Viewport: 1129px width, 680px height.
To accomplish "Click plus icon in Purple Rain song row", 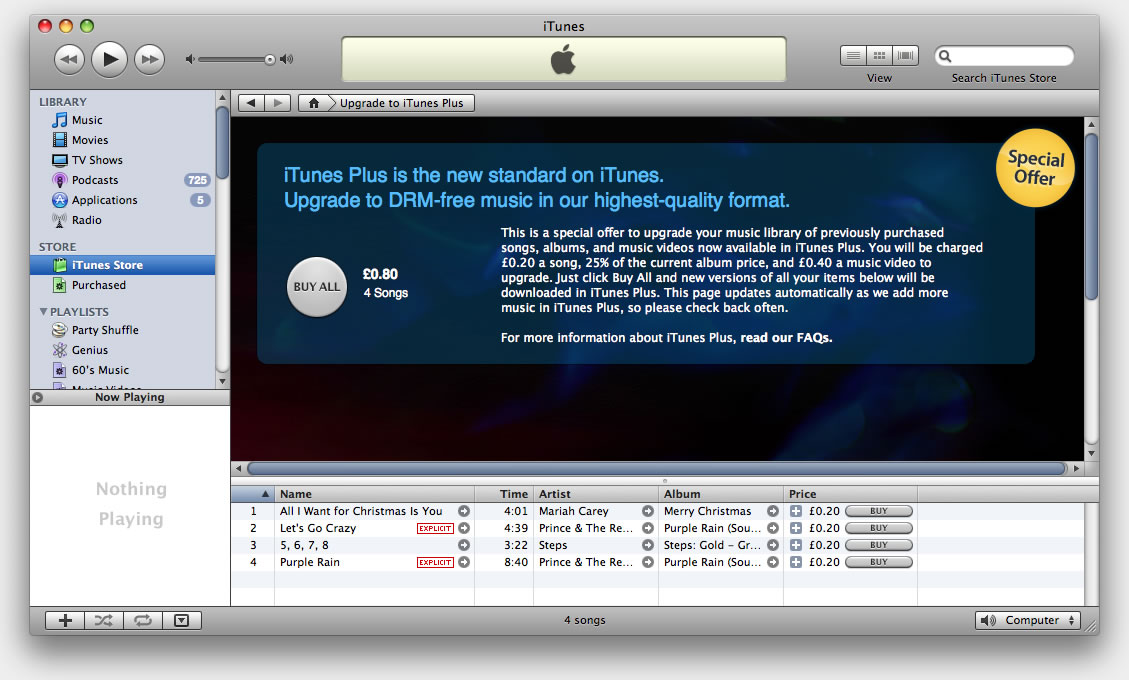I will [796, 562].
